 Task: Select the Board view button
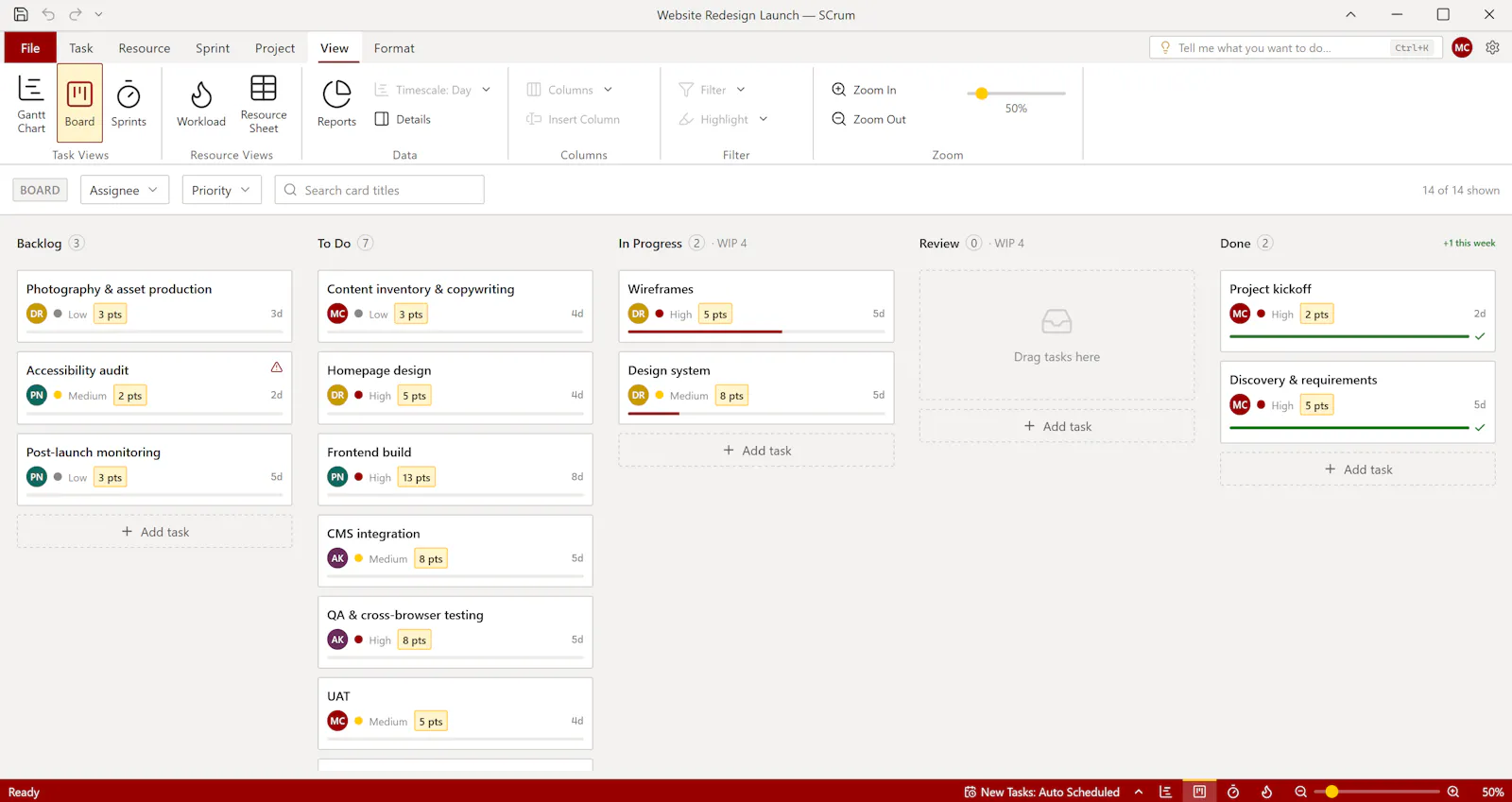(79, 103)
